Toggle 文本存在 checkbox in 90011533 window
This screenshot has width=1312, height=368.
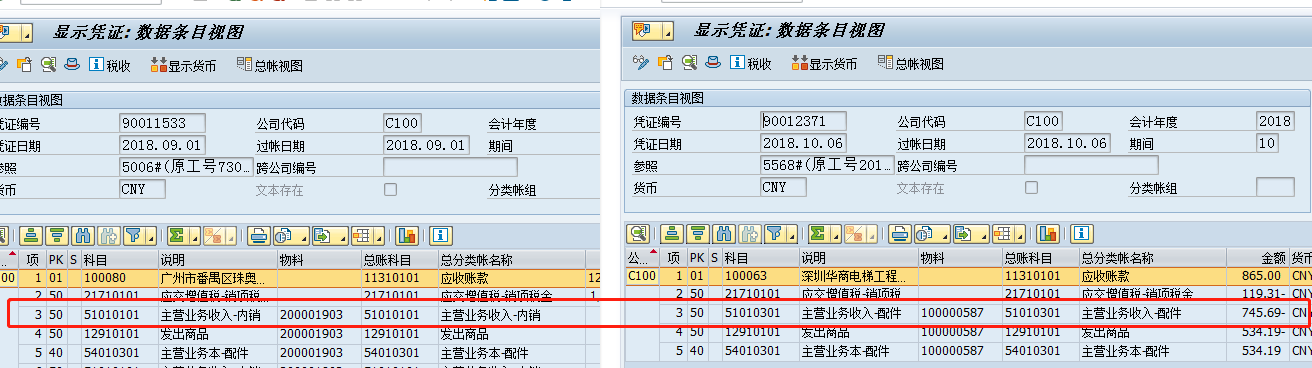point(391,189)
